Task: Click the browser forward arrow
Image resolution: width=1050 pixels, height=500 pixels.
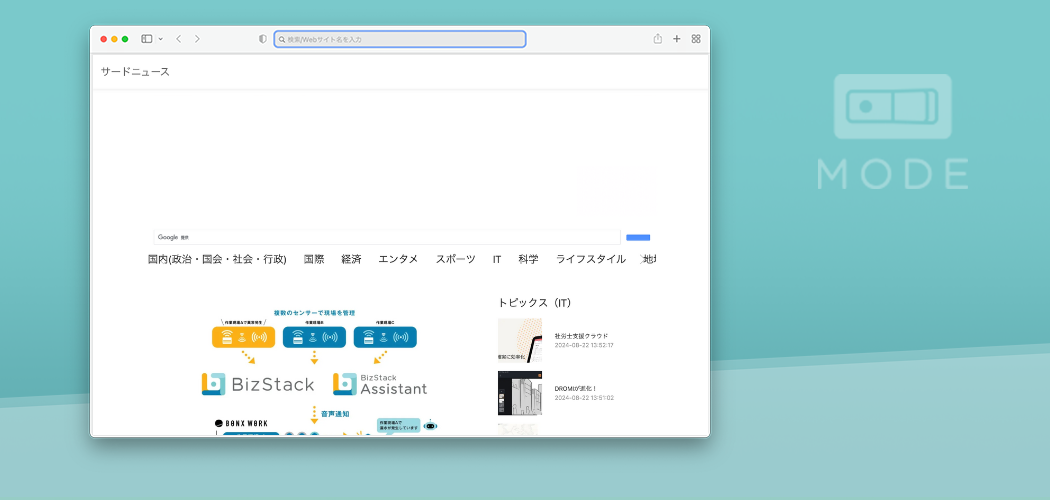Action: coord(197,39)
